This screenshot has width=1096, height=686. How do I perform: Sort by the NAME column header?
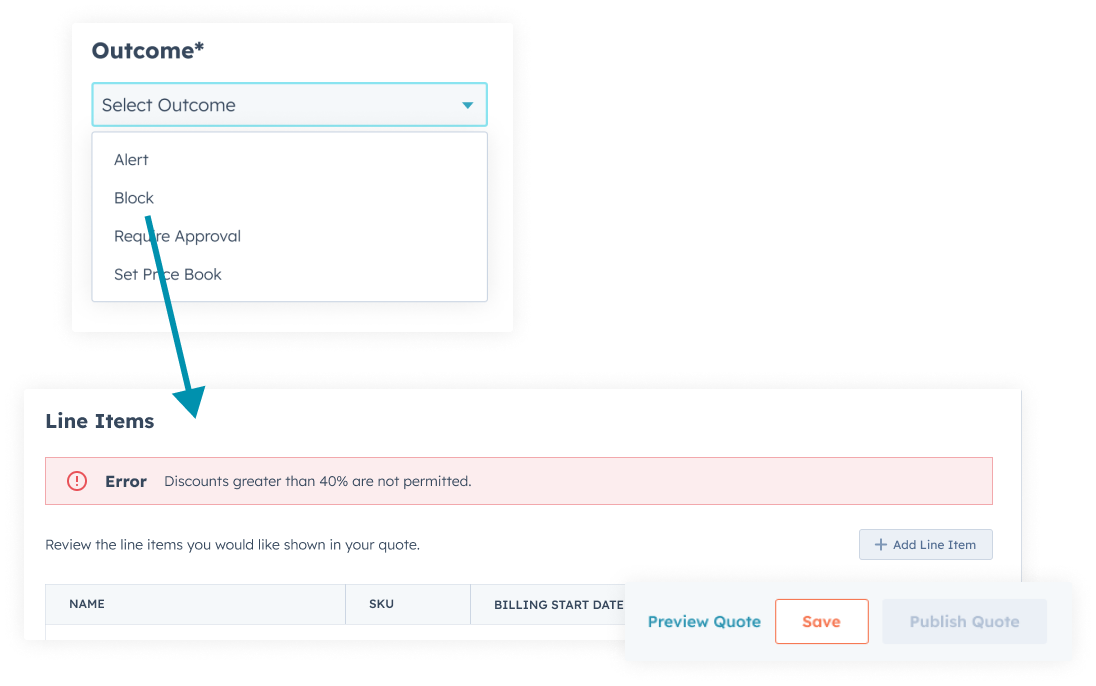87,604
